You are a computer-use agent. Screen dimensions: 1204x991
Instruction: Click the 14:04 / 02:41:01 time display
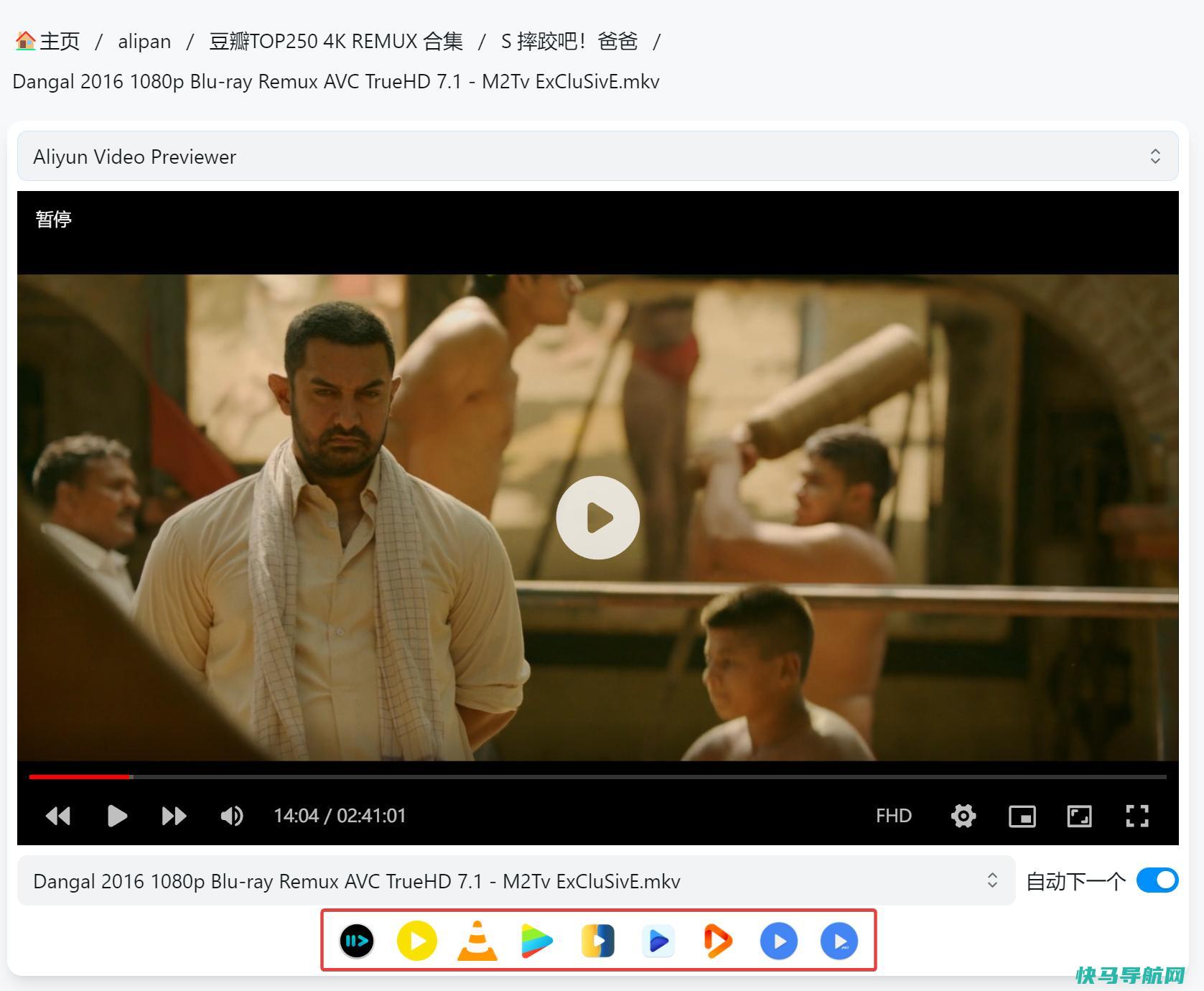(340, 816)
